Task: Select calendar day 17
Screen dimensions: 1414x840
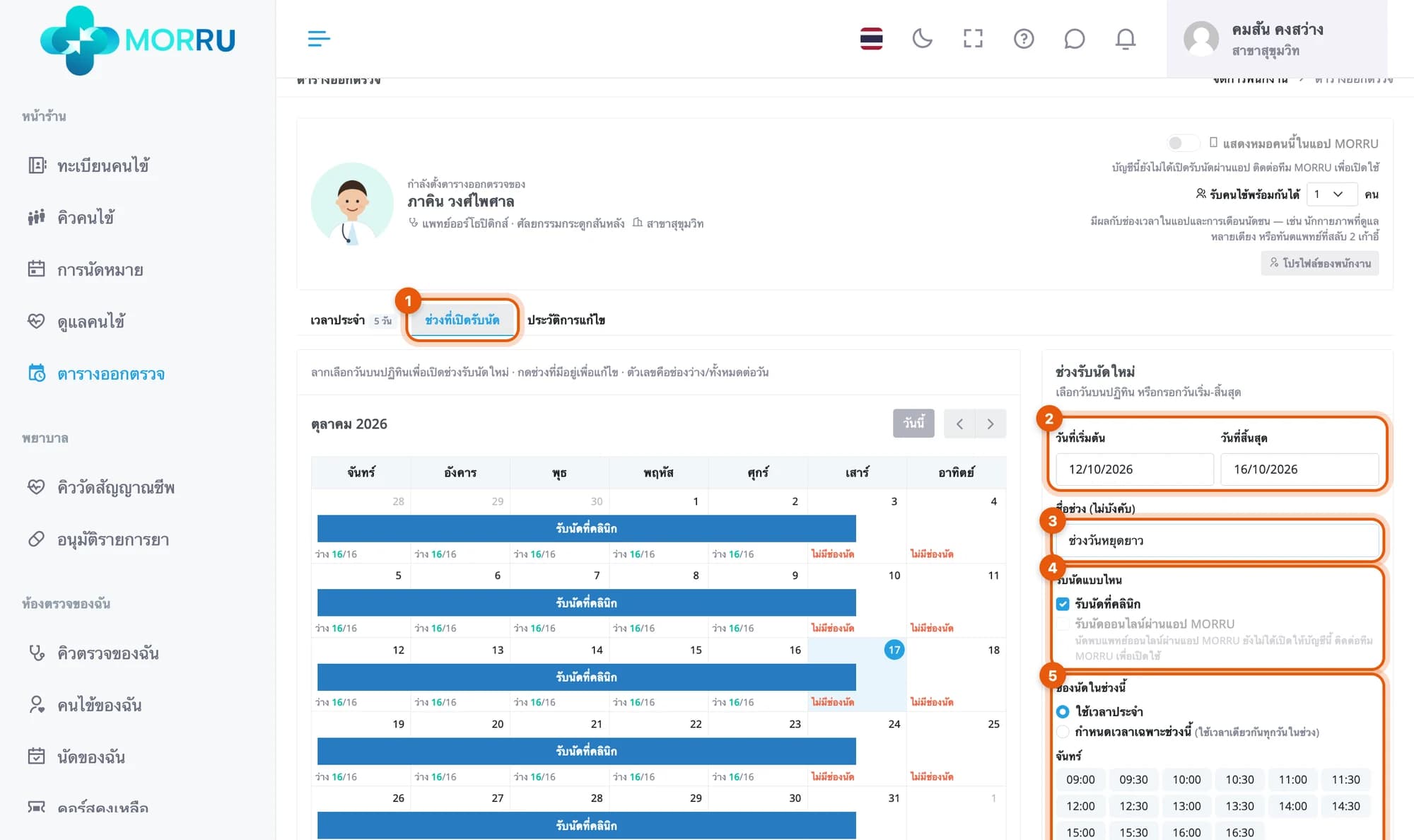Action: pos(894,650)
